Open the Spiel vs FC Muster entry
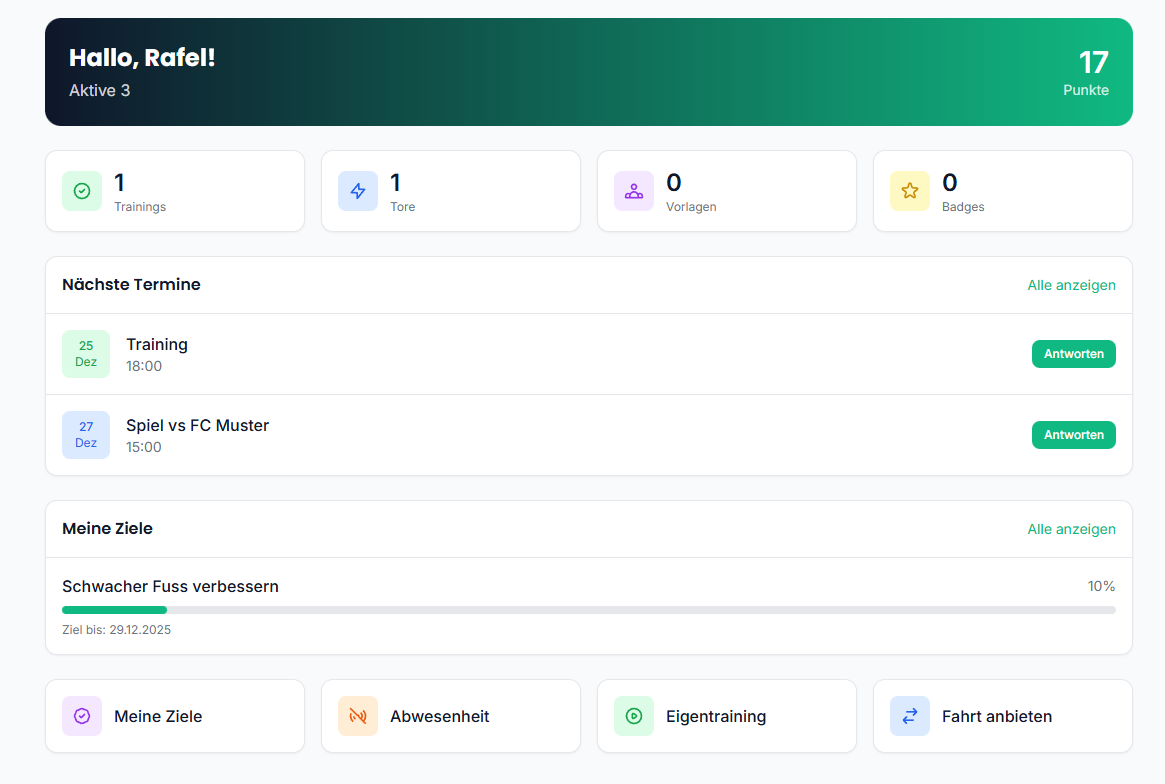 [197, 425]
